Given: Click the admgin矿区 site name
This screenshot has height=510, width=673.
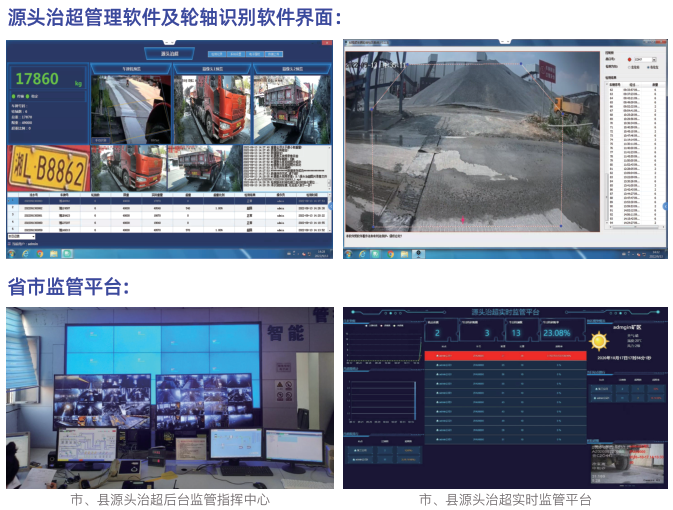Looking at the screenshot, I should (627, 327).
